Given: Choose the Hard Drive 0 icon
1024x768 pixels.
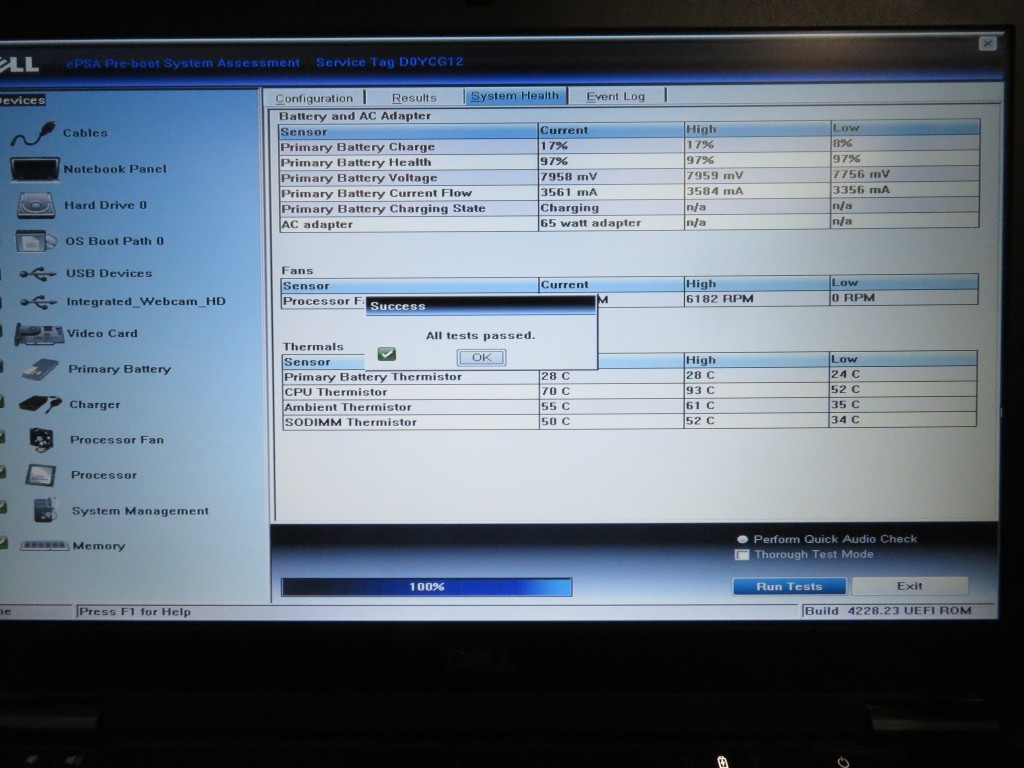Looking at the screenshot, I should coord(36,205).
